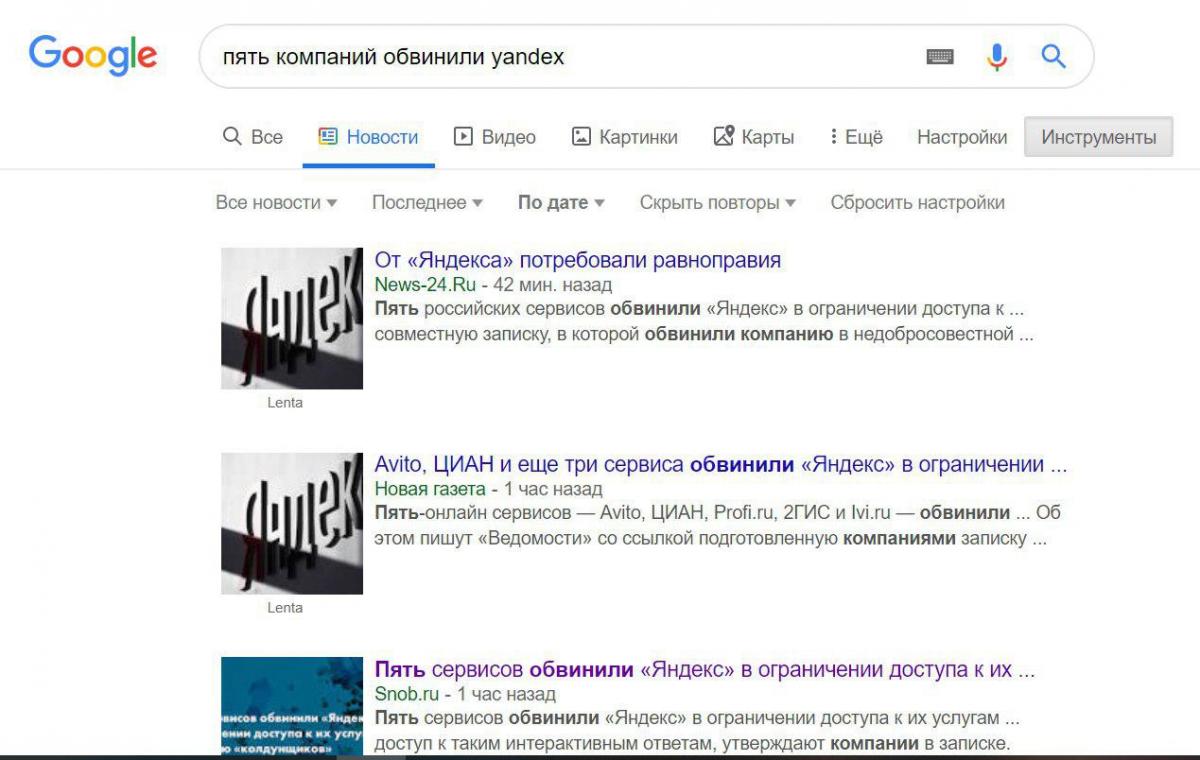1200x760 pixels.
Task: Click the Google logo
Action: (x=93, y=55)
